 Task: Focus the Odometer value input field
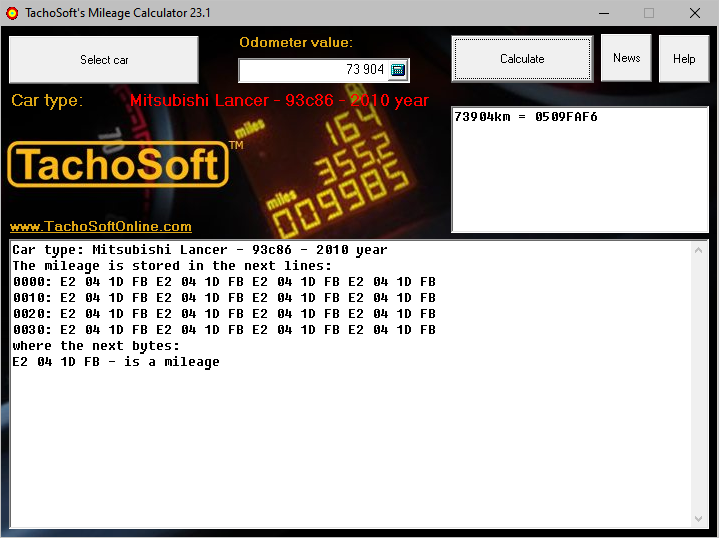coord(312,70)
